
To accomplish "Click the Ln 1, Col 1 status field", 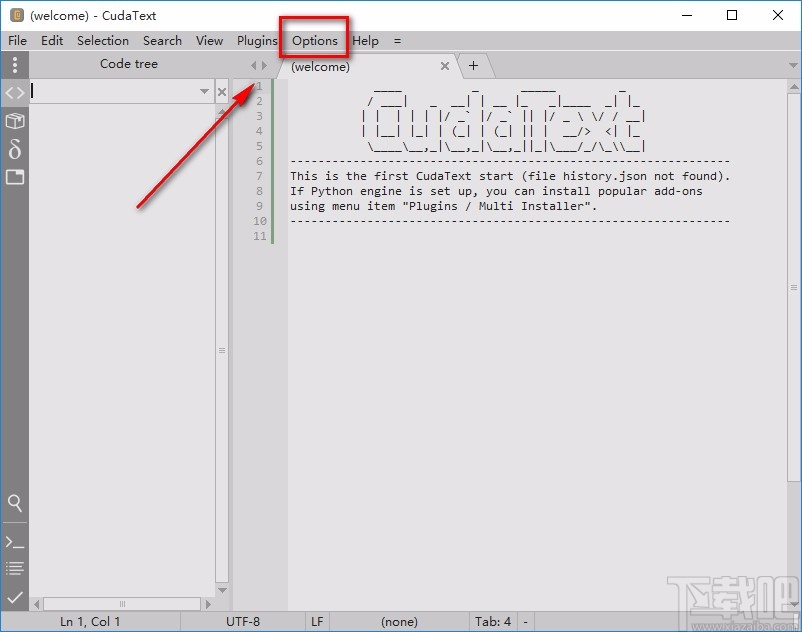I will tap(90, 622).
